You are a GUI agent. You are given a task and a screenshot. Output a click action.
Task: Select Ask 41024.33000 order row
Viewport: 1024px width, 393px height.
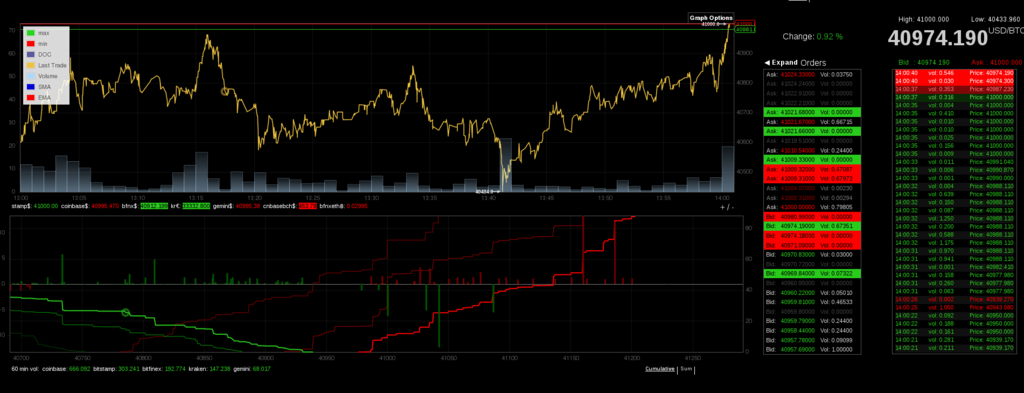(812, 74)
